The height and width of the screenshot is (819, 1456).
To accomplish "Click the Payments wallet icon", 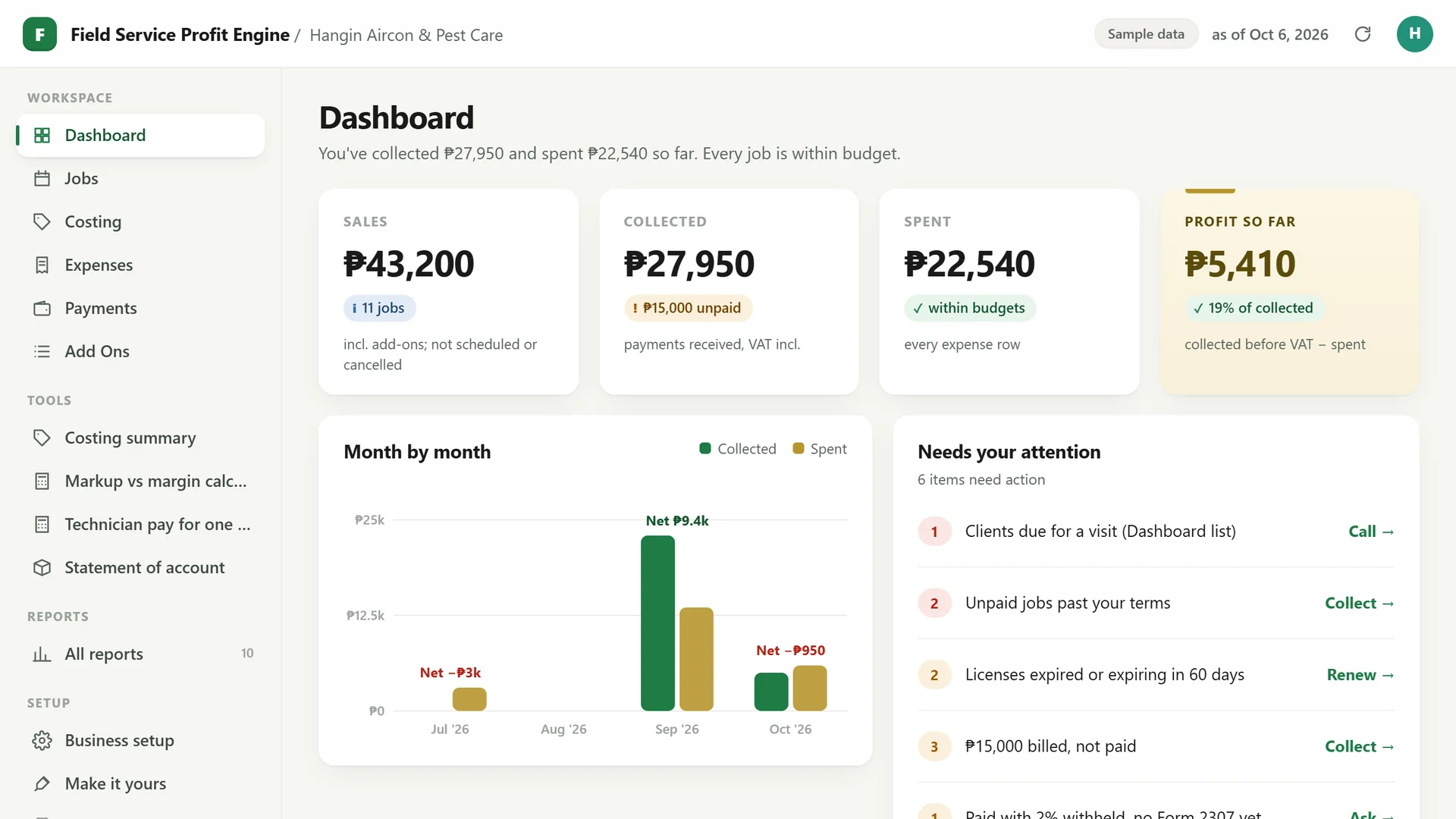I will point(42,308).
